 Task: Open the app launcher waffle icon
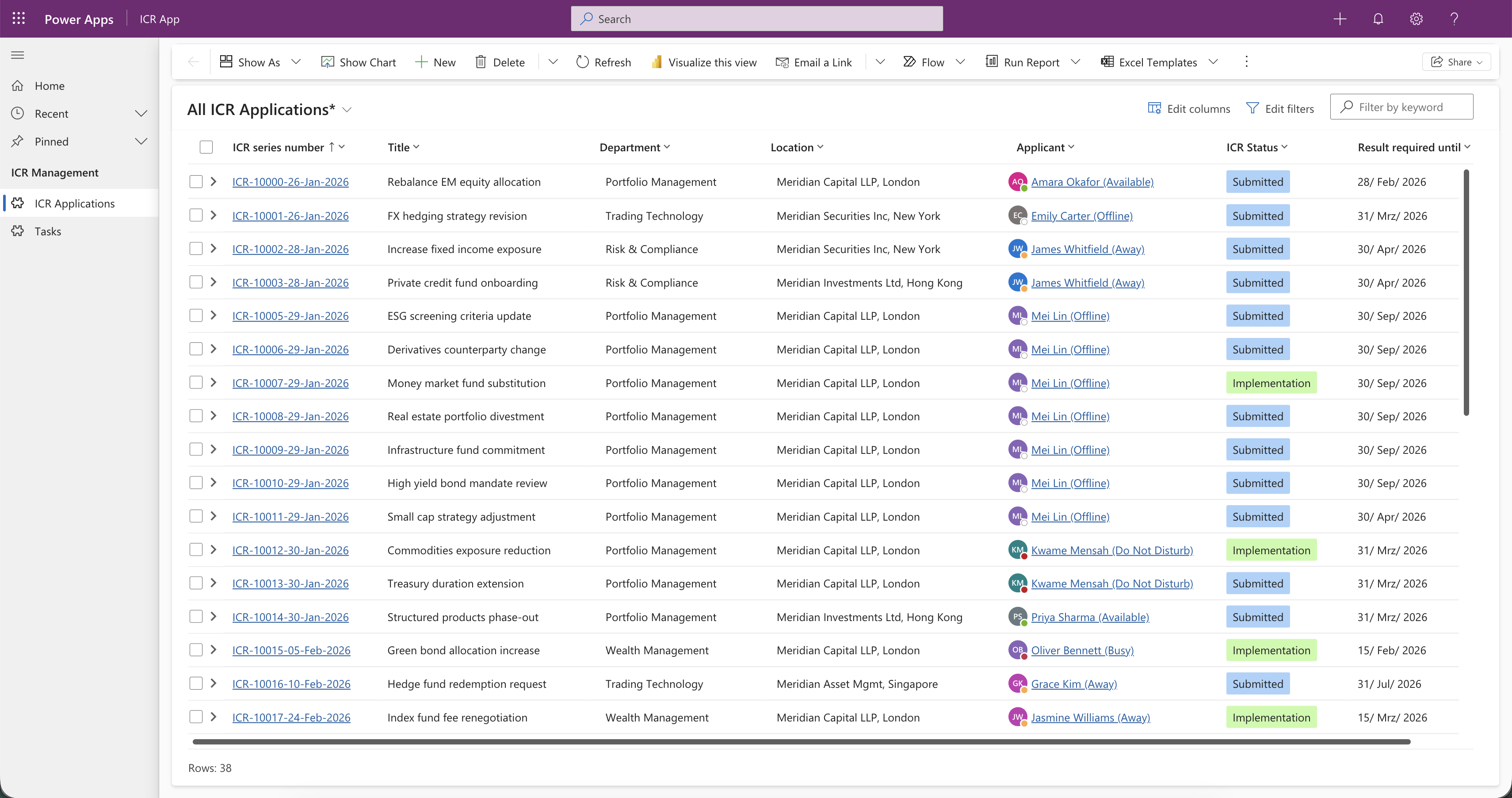point(19,19)
